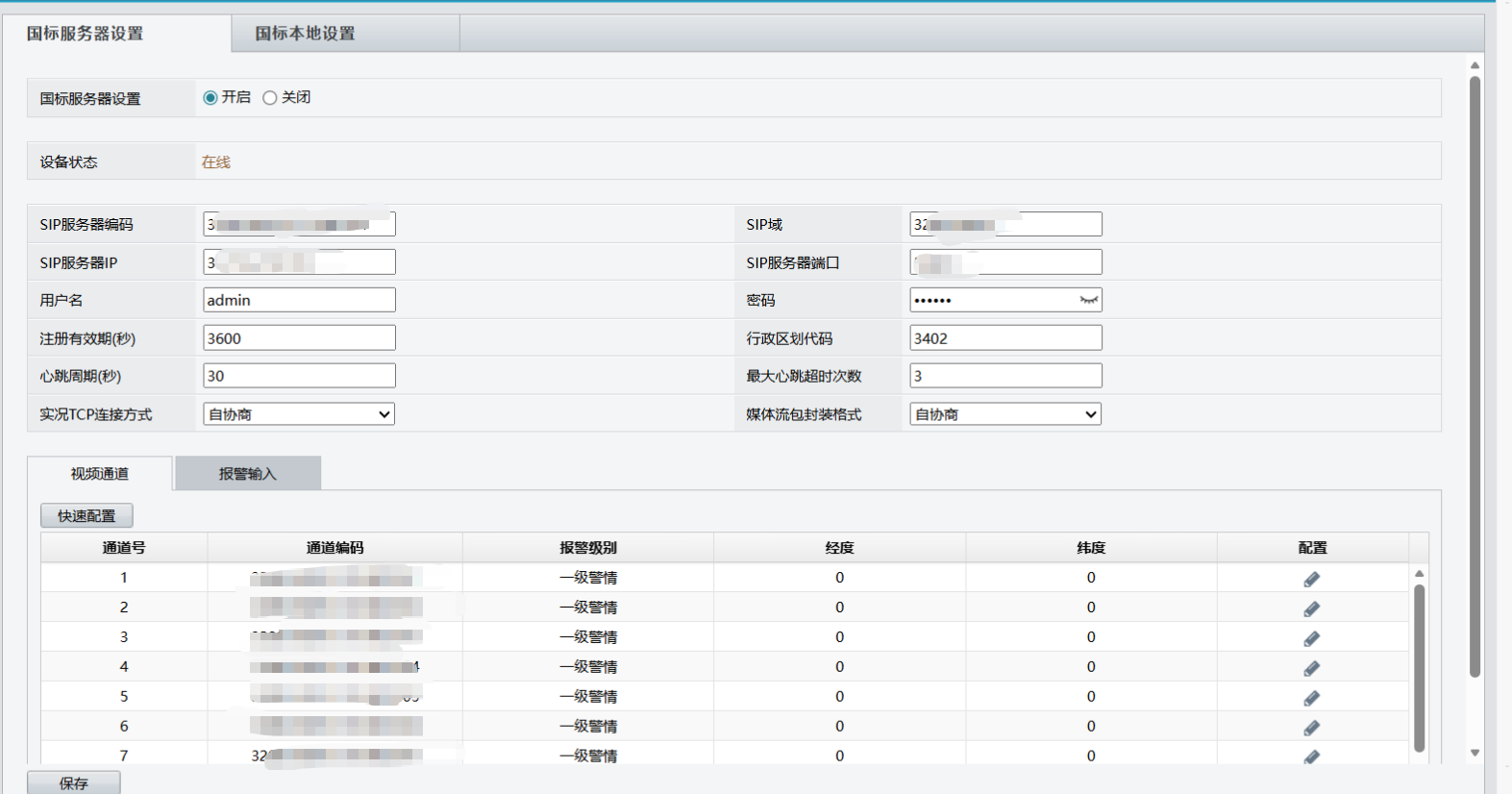Click the pencil icon in channel 5 row

[x=1311, y=698]
